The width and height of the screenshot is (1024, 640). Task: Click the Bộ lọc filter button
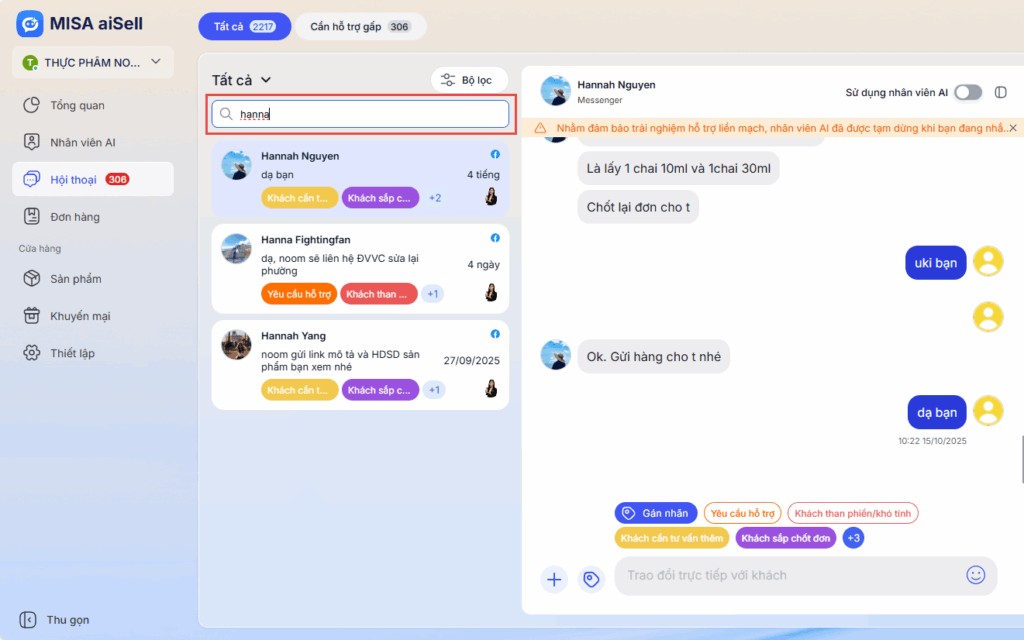click(x=469, y=80)
